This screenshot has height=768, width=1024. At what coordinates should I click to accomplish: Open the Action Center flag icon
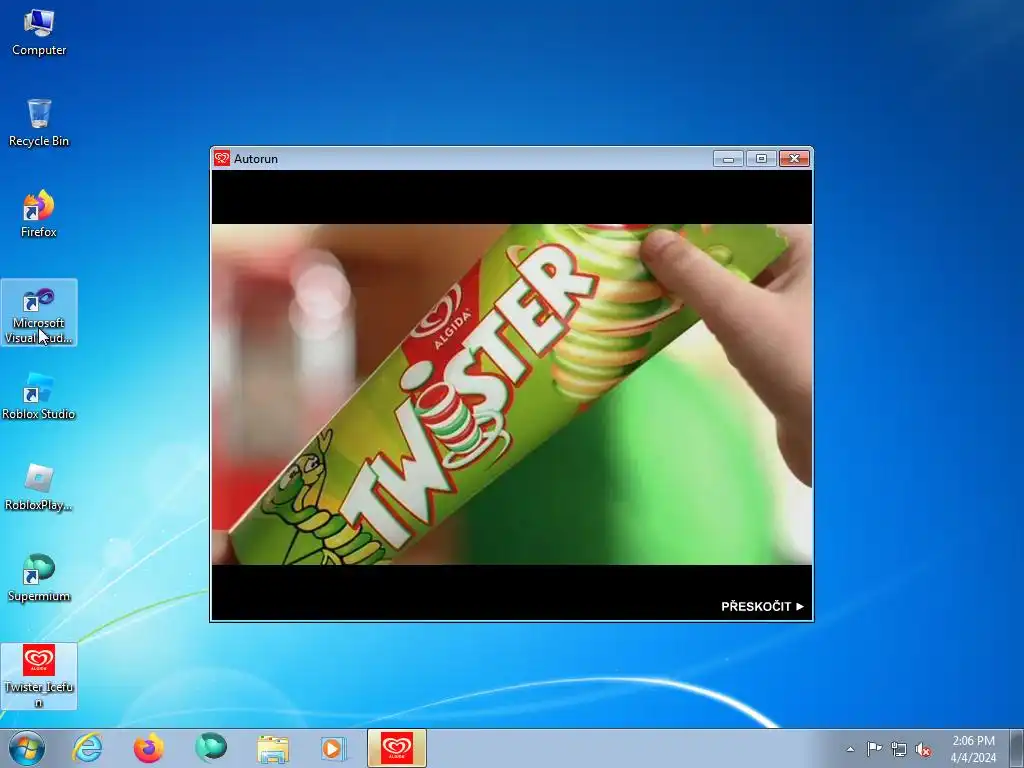(x=874, y=749)
